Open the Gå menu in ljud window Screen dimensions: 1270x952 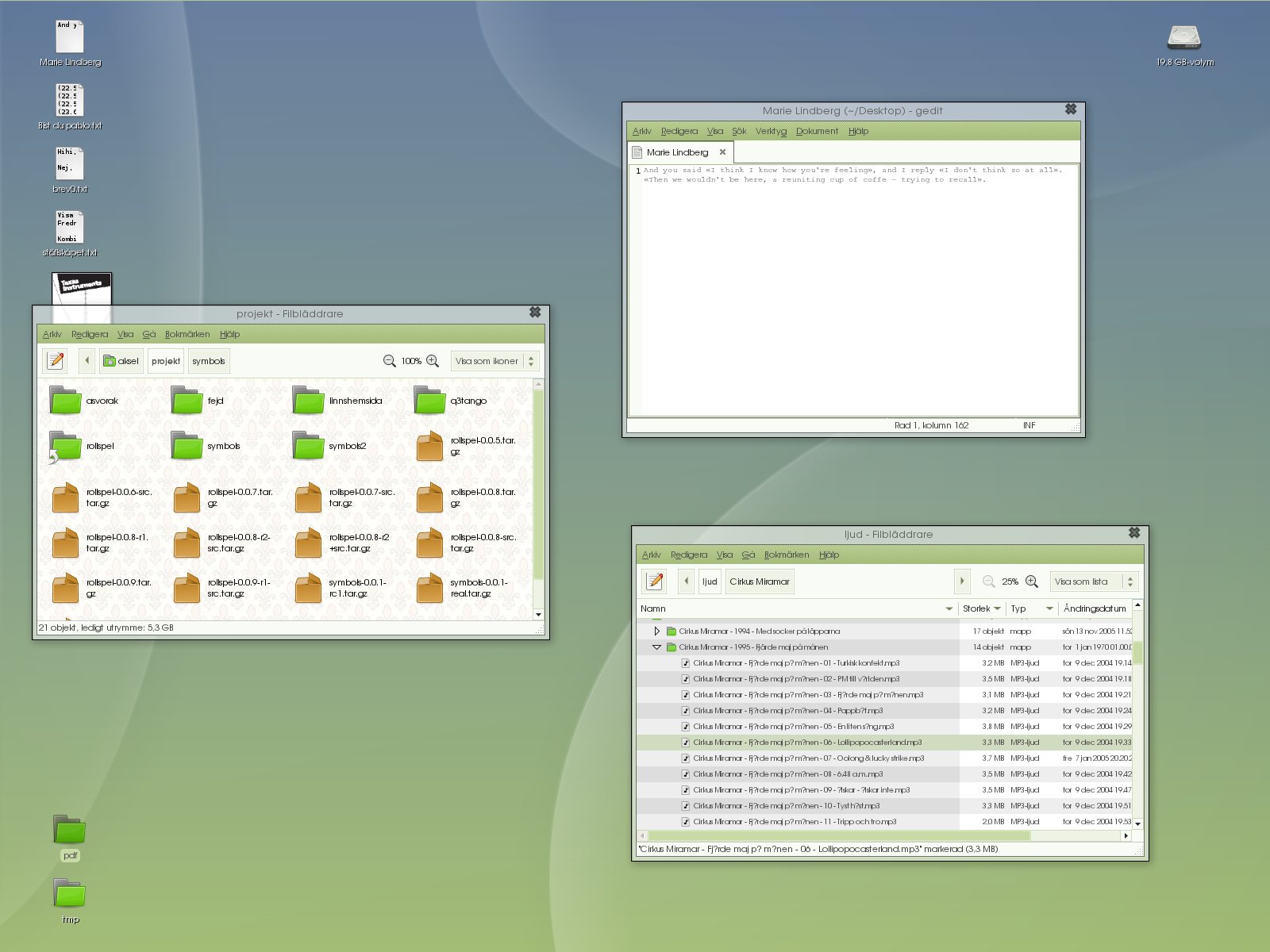(749, 555)
